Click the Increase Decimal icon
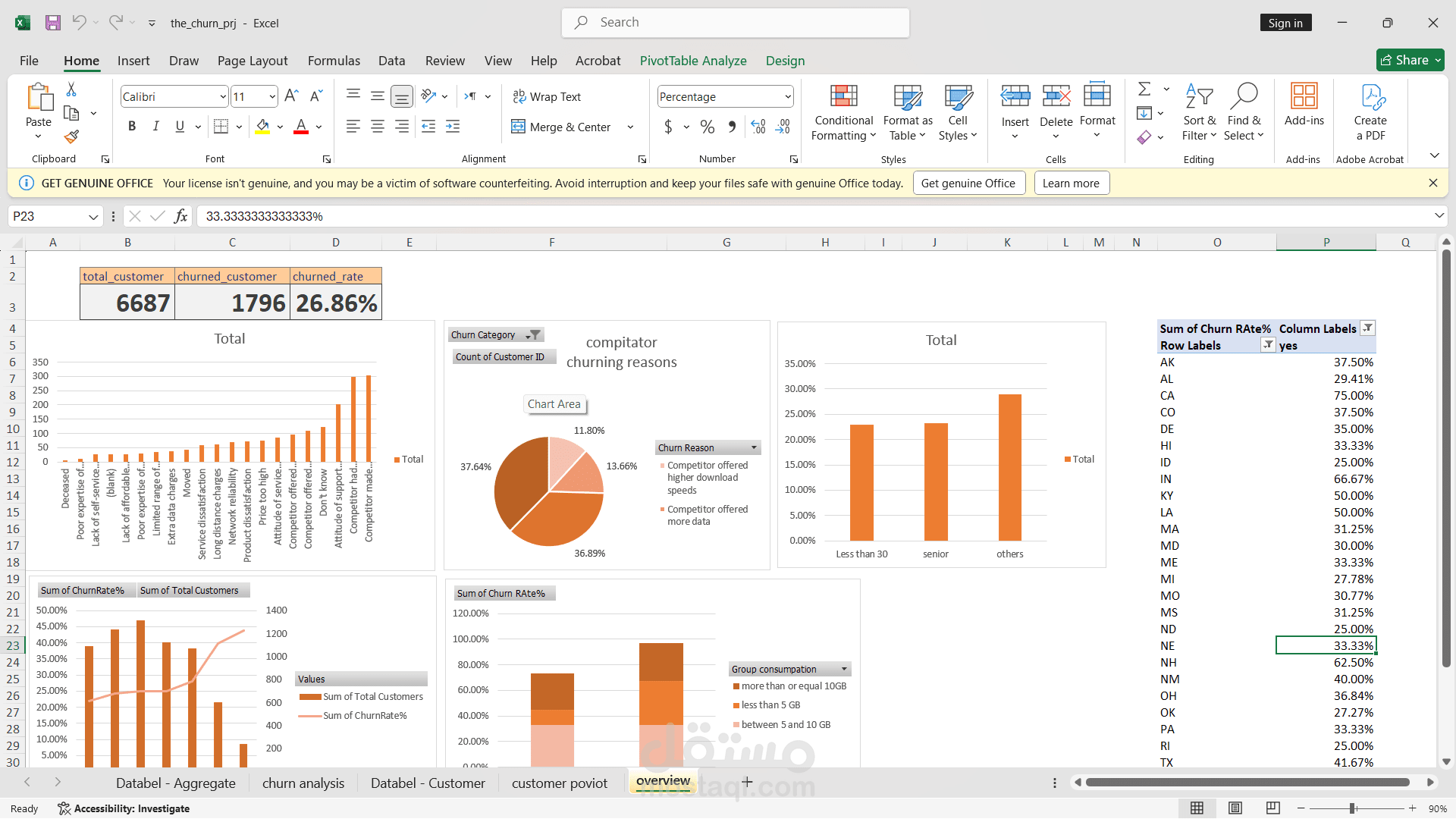The width and height of the screenshot is (1456, 819). pyautogui.click(x=758, y=127)
